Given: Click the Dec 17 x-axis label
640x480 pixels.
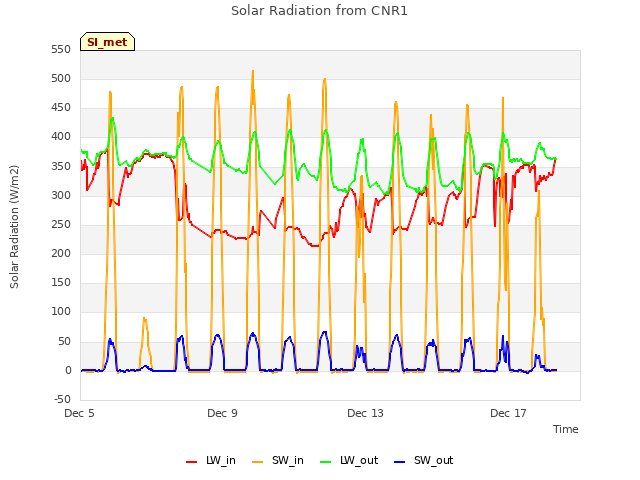Looking at the screenshot, I should click(508, 413).
